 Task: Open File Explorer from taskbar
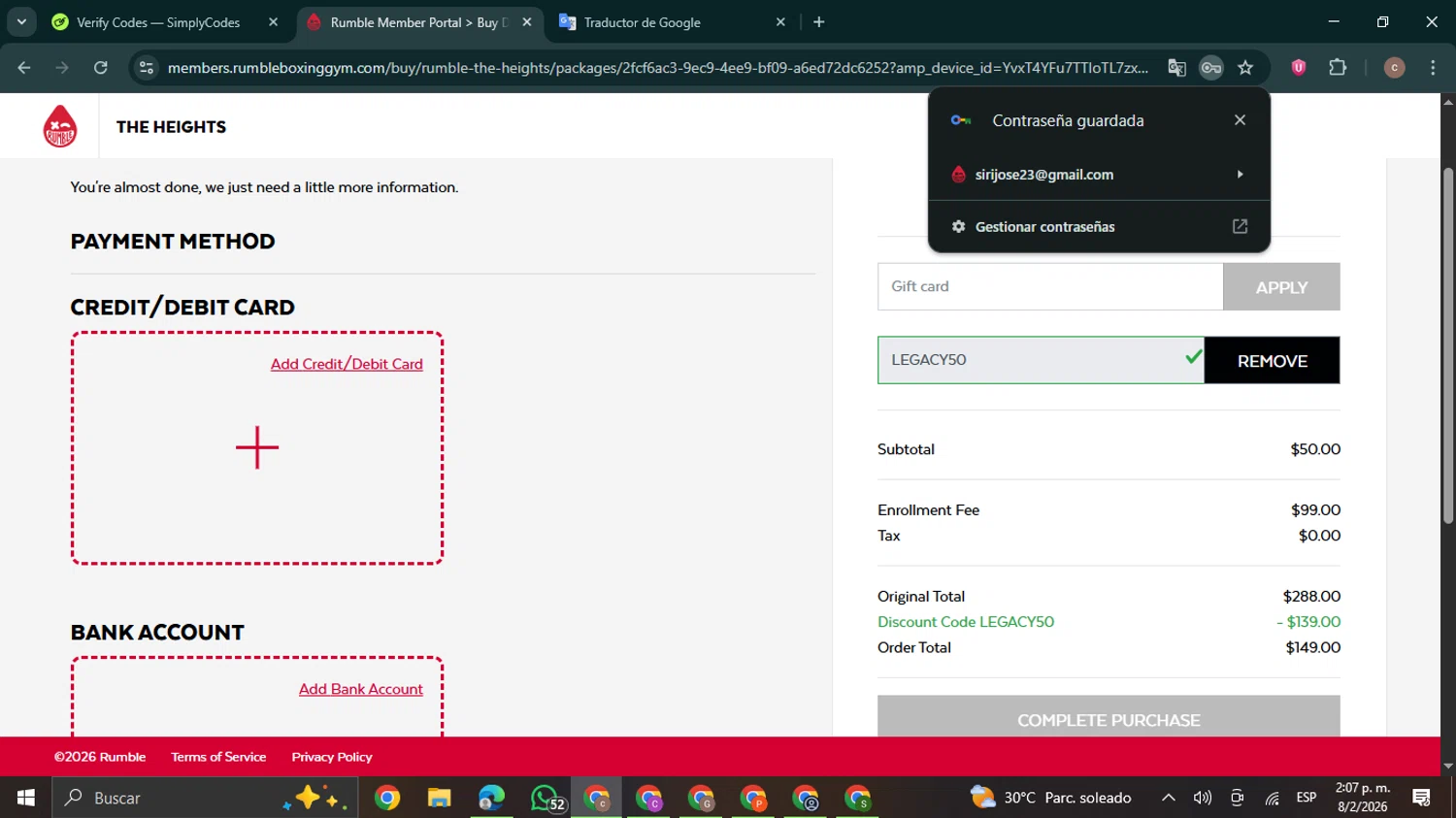click(439, 798)
